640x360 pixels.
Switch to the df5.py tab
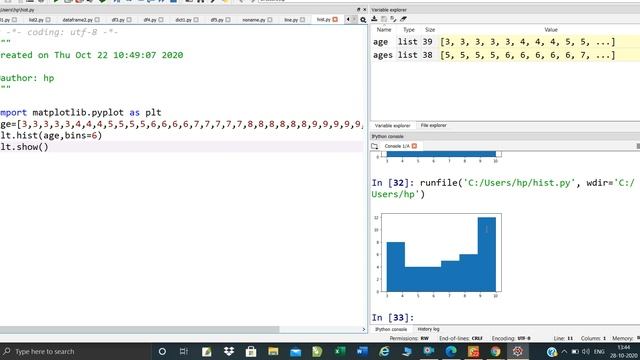coord(217,20)
